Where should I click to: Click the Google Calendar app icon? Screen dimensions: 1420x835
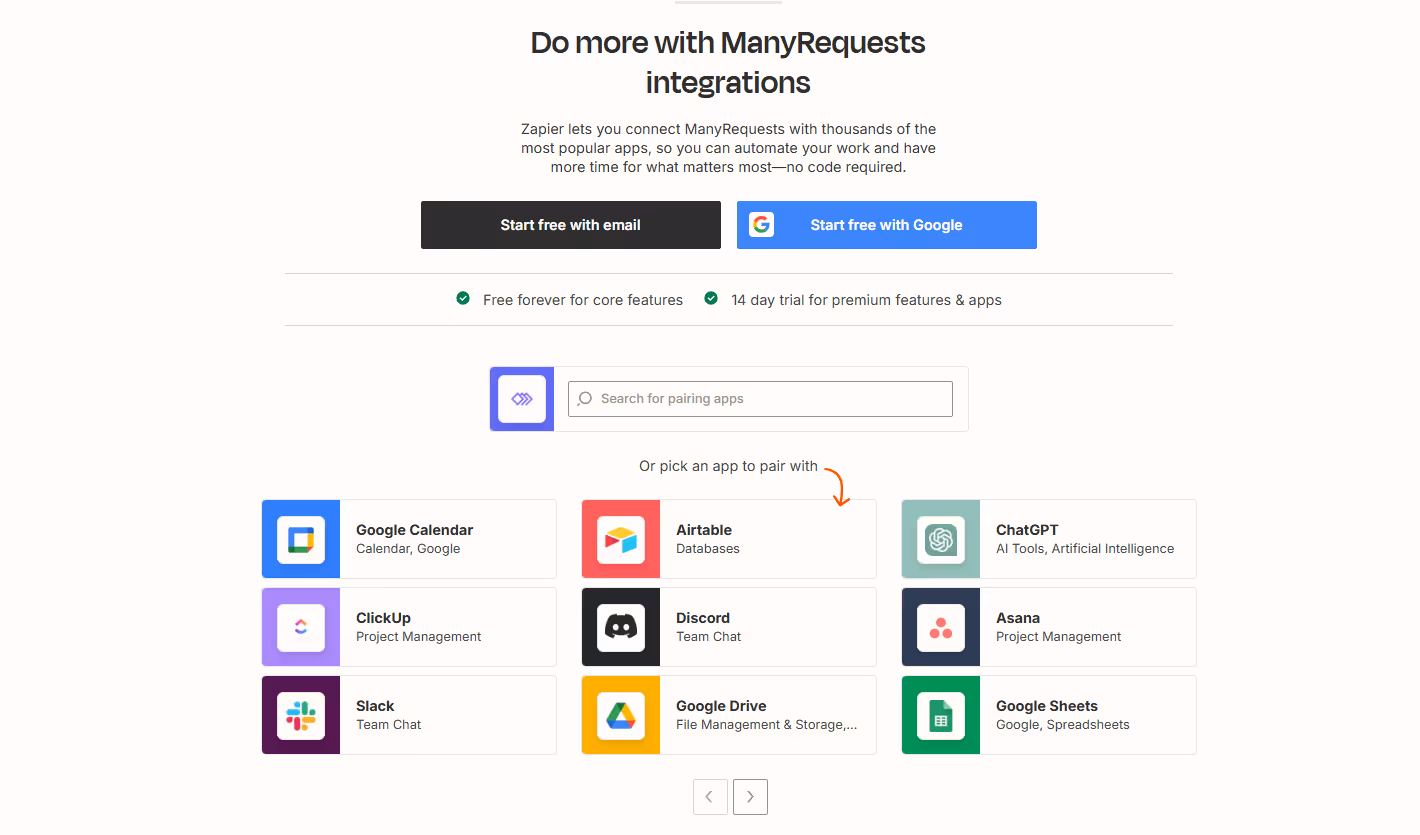[301, 540]
